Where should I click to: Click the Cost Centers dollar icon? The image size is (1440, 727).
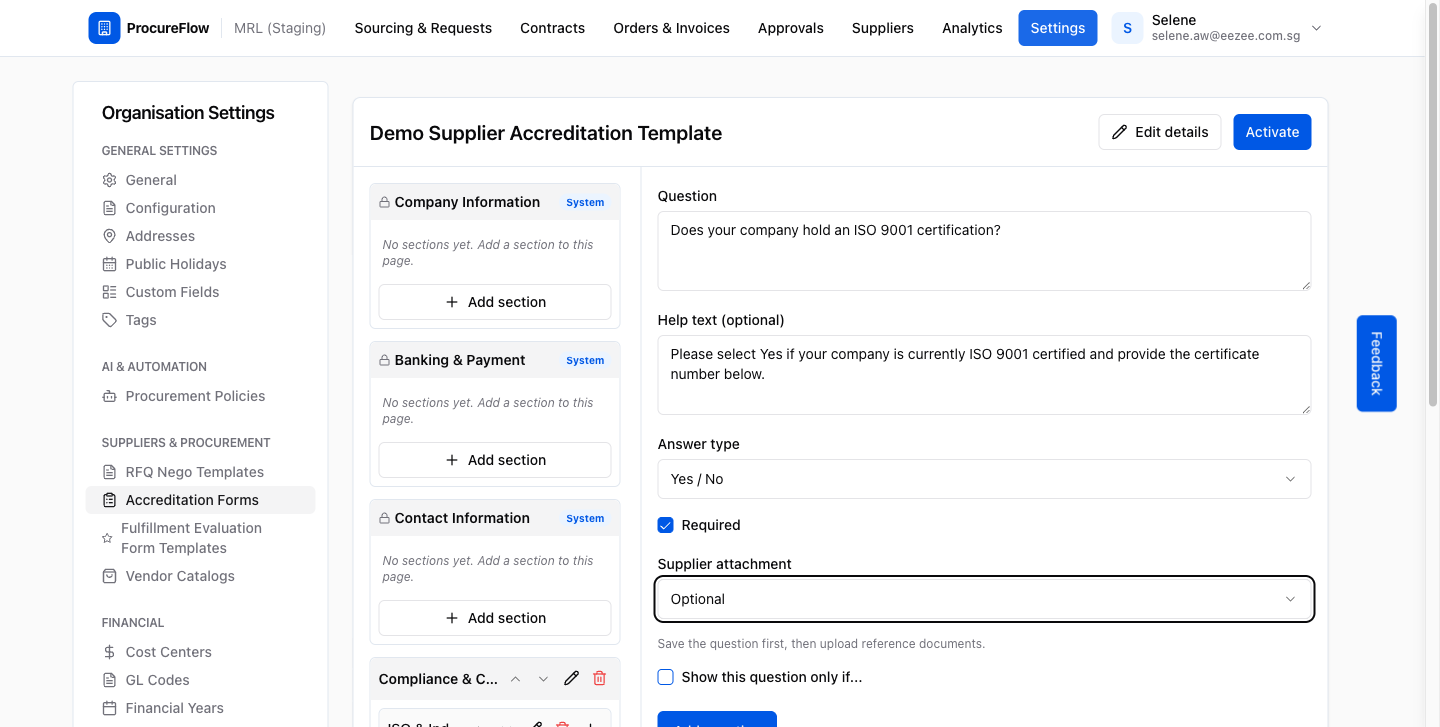pyautogui.click(x=110, y=652)
